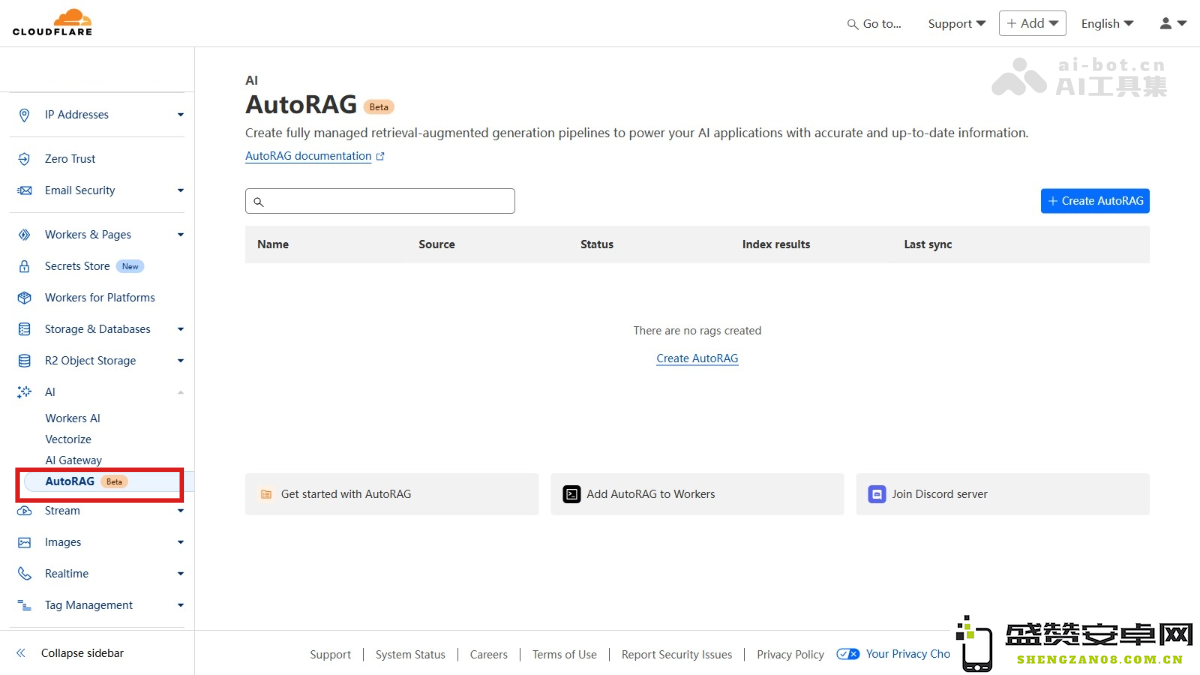This screenshot has height=675, width=1200.
Task: Click the user account avatar icon
Action: point(1166,23)
